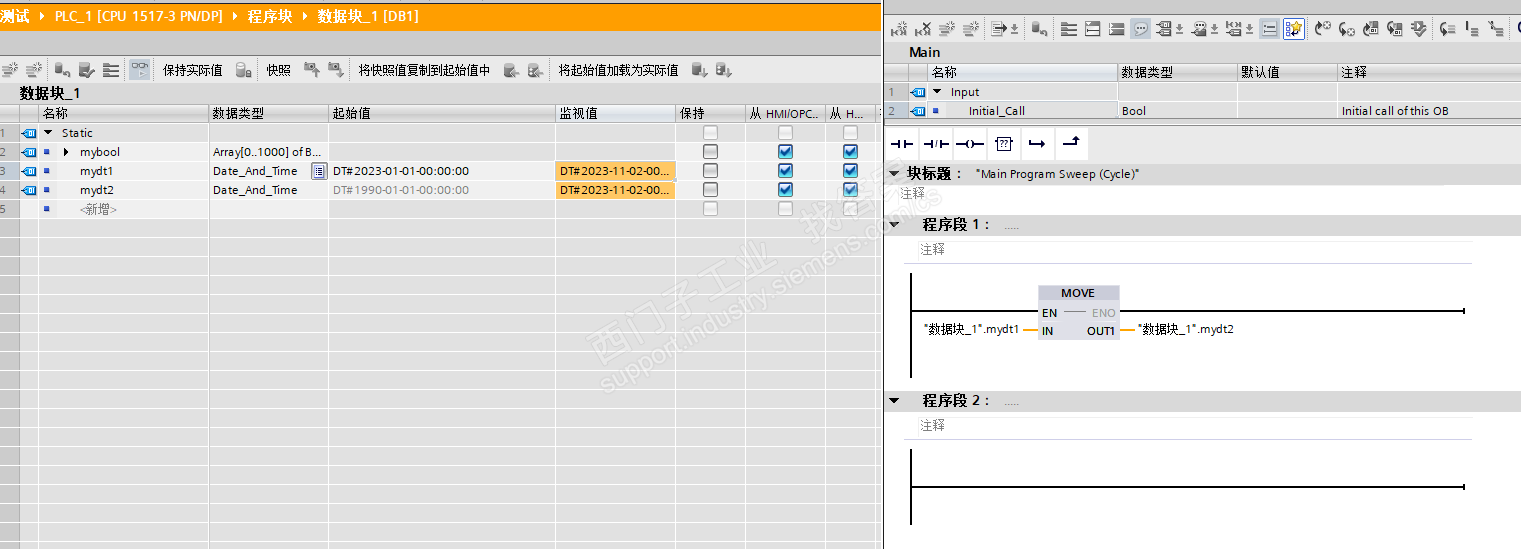Toggle 保持 checkbox for mybool
The image size is (1521, 549).
710,152
